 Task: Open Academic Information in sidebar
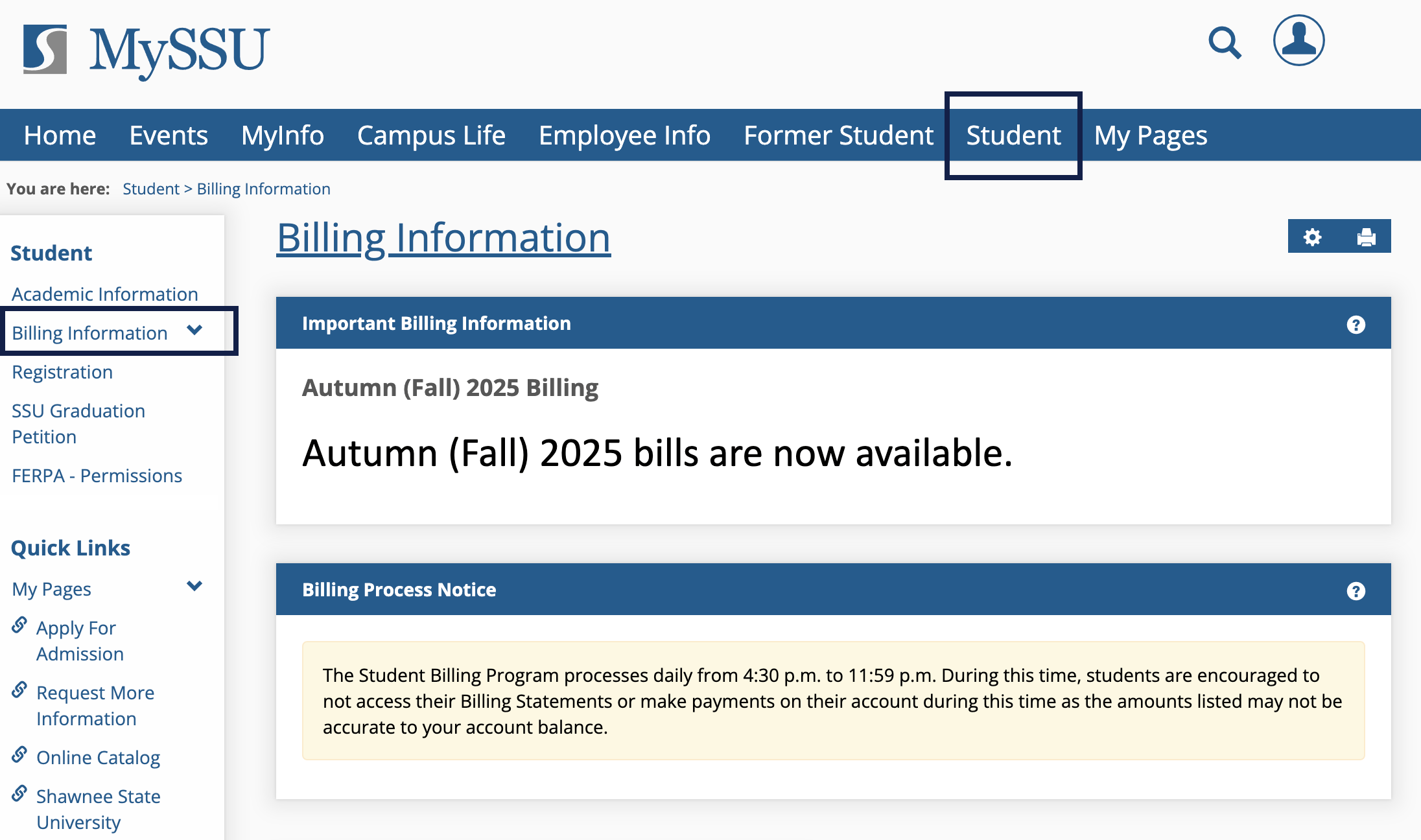tap(104, 294)
